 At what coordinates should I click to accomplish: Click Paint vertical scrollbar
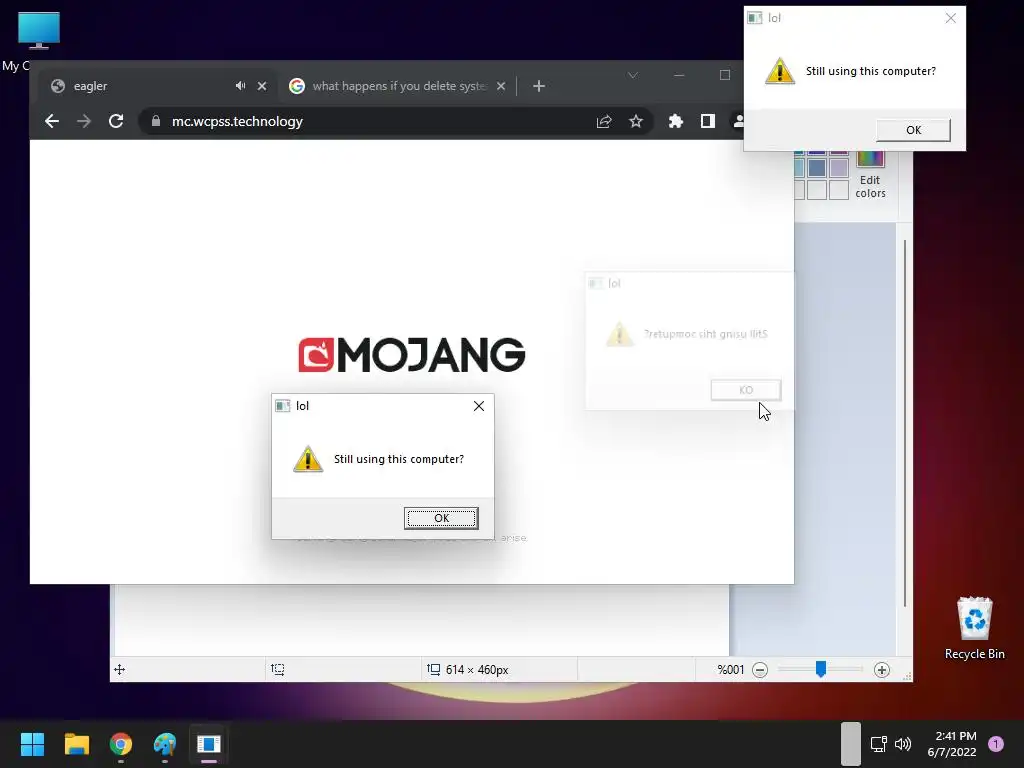point(905,423)
